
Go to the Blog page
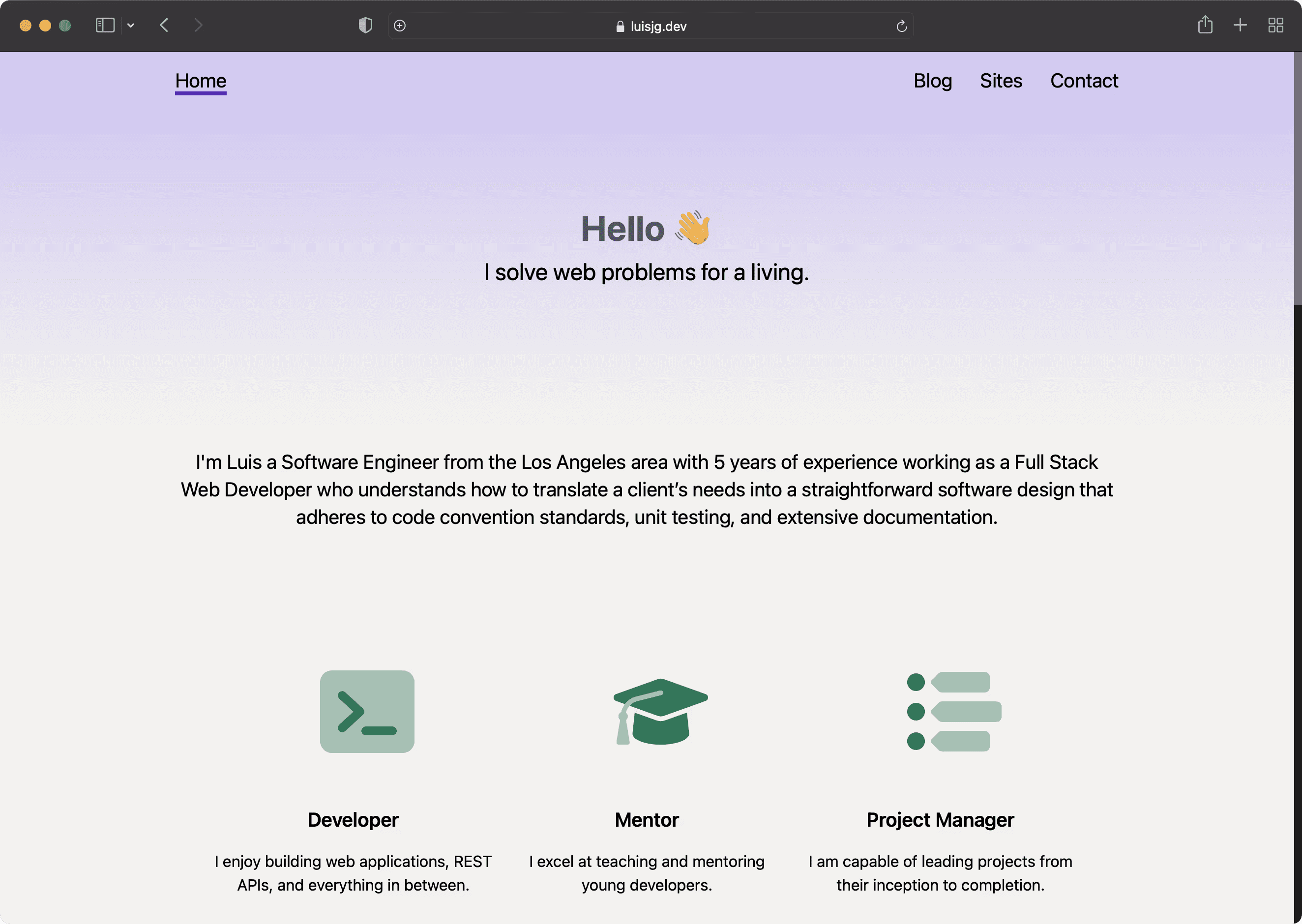[933, 81]
